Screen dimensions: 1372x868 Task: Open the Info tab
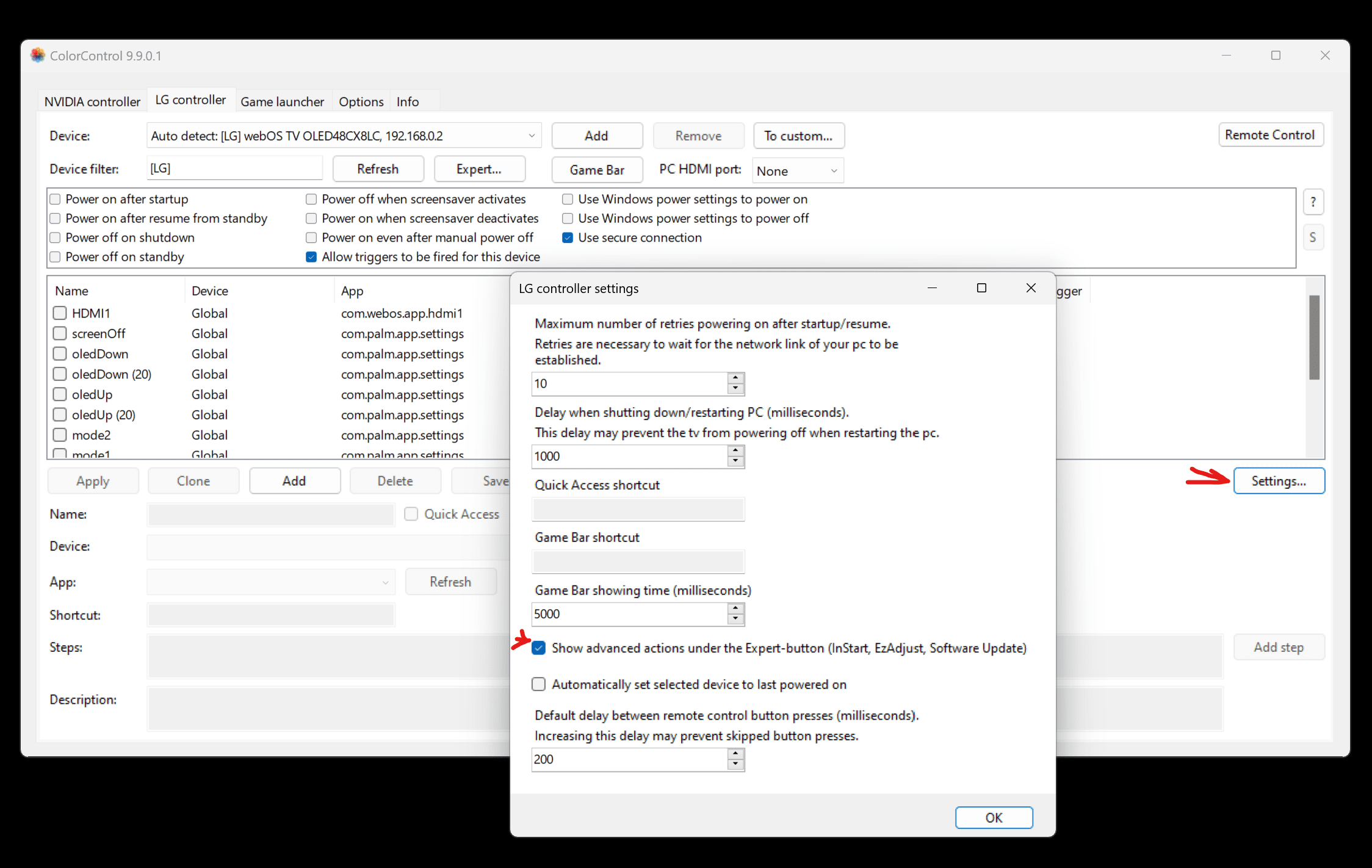(408, 101)
